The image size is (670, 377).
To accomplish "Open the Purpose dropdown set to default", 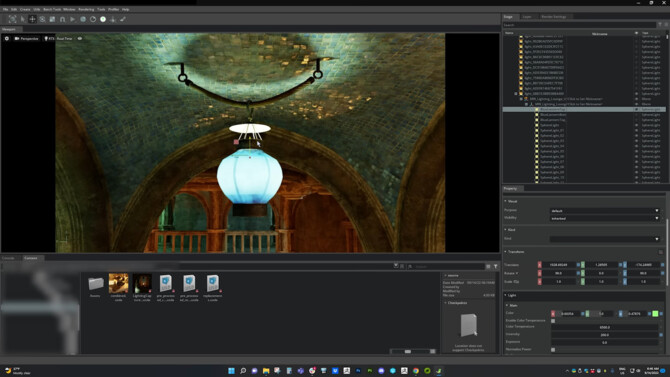I will click(x=604, y=211).
